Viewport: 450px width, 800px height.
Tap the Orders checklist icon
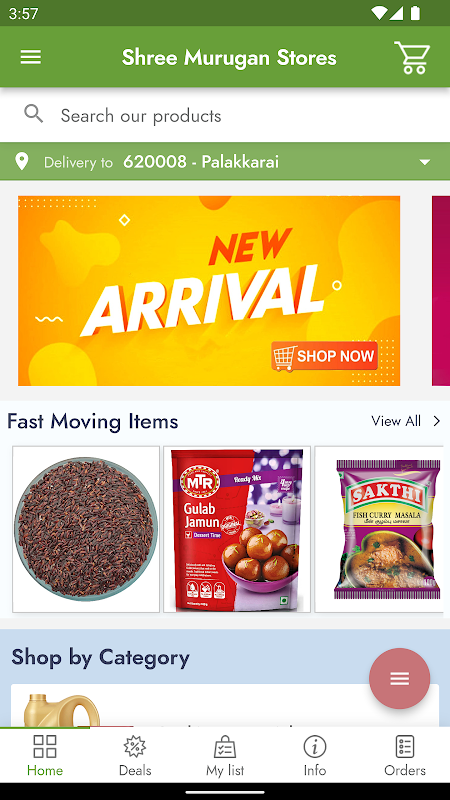[405, 747]
